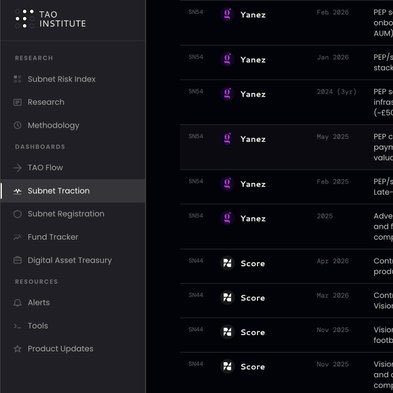The width and height of the screenshot is (393, 393).
Task: Open Alerts resource
Action: point(39,302)
